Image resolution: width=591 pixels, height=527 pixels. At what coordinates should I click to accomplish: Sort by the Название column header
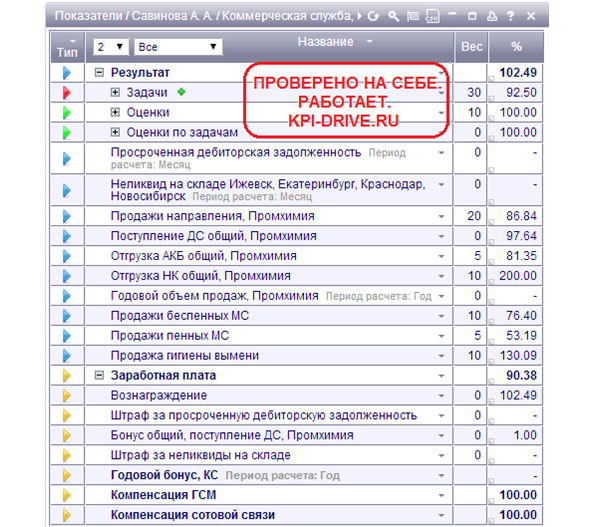click(x=325, y=42)
